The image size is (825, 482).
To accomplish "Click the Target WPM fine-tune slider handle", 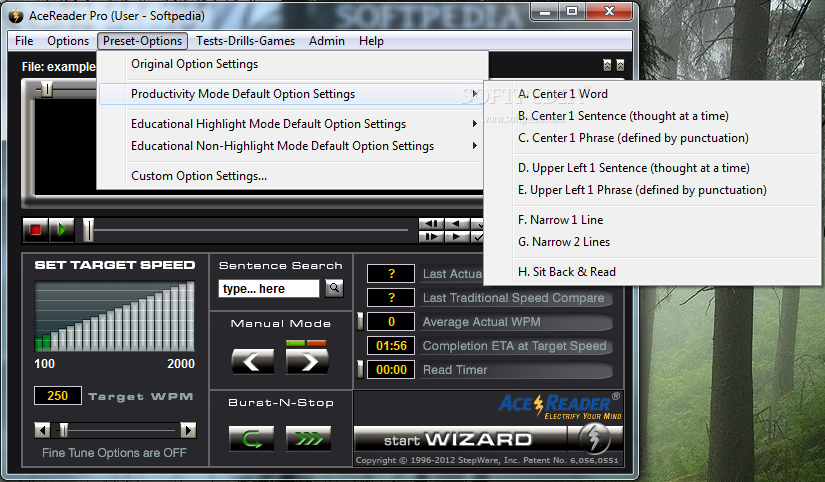I will click(x=64, y=430).
